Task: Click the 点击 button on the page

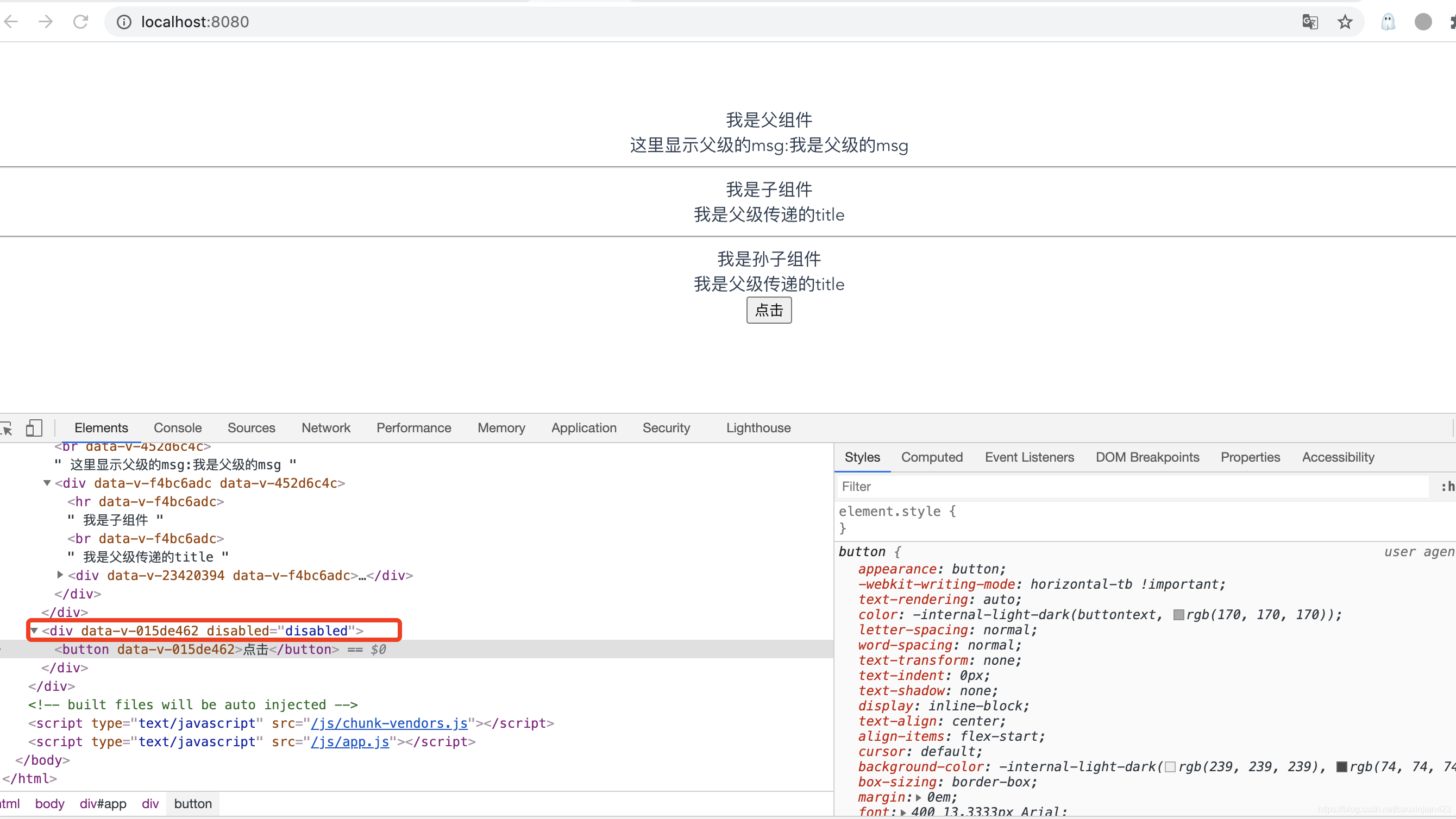Action: point(769,310)
